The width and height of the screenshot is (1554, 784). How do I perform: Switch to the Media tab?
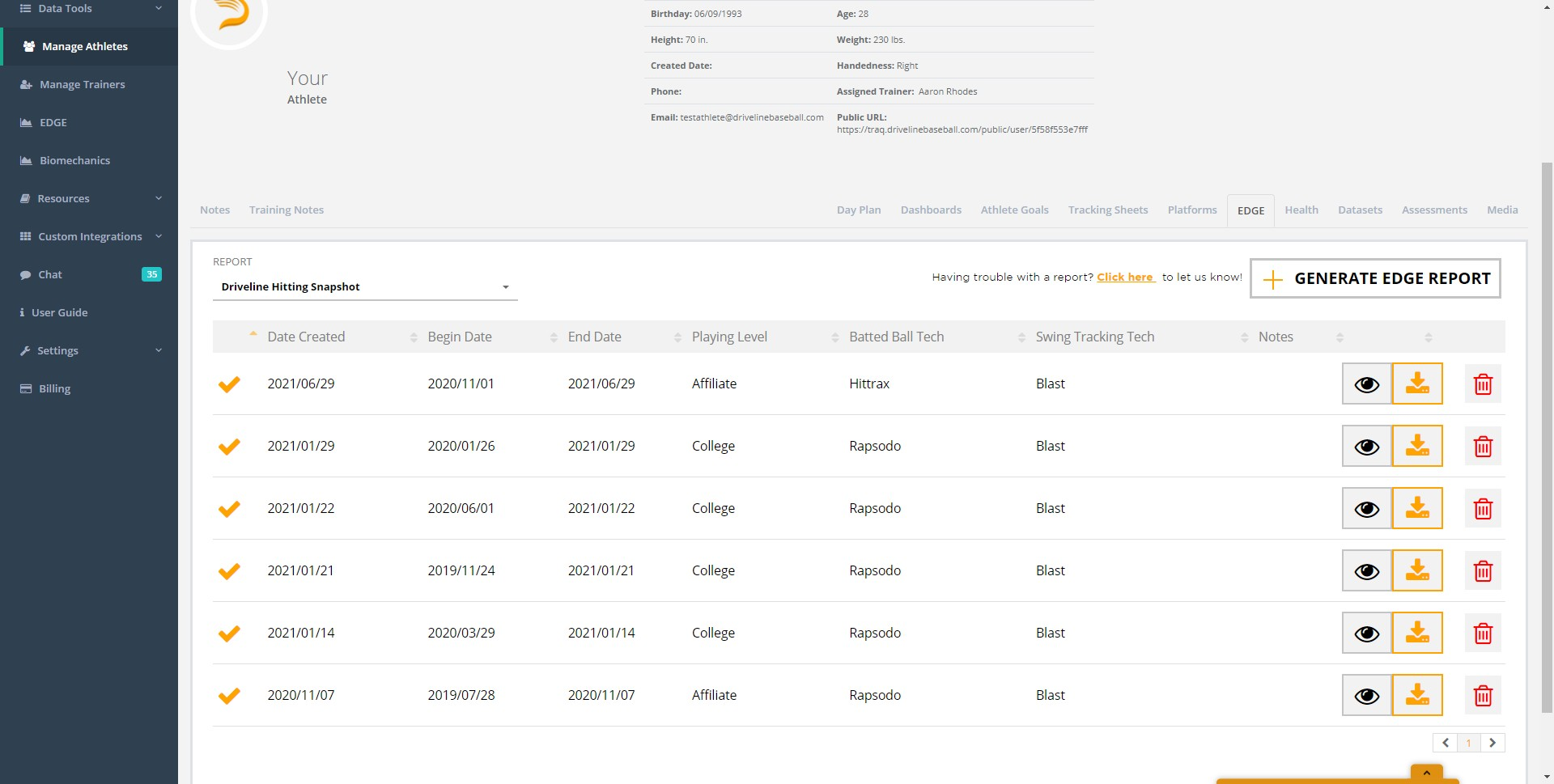(x=1502, y=210)
